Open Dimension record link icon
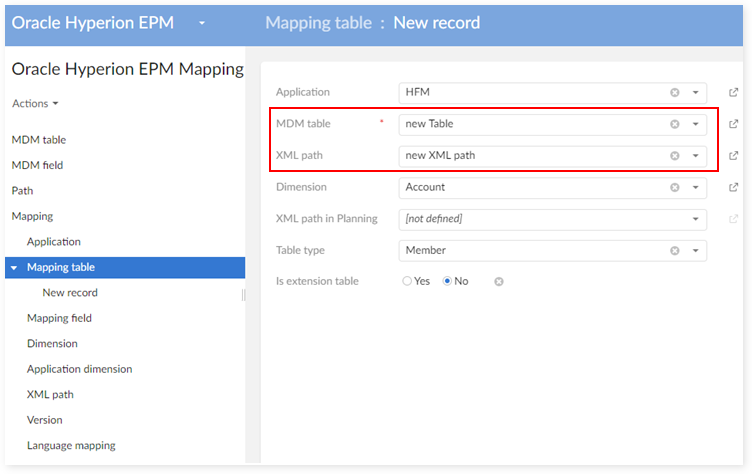Screen dimensions: 752x474 click(734, 187)
